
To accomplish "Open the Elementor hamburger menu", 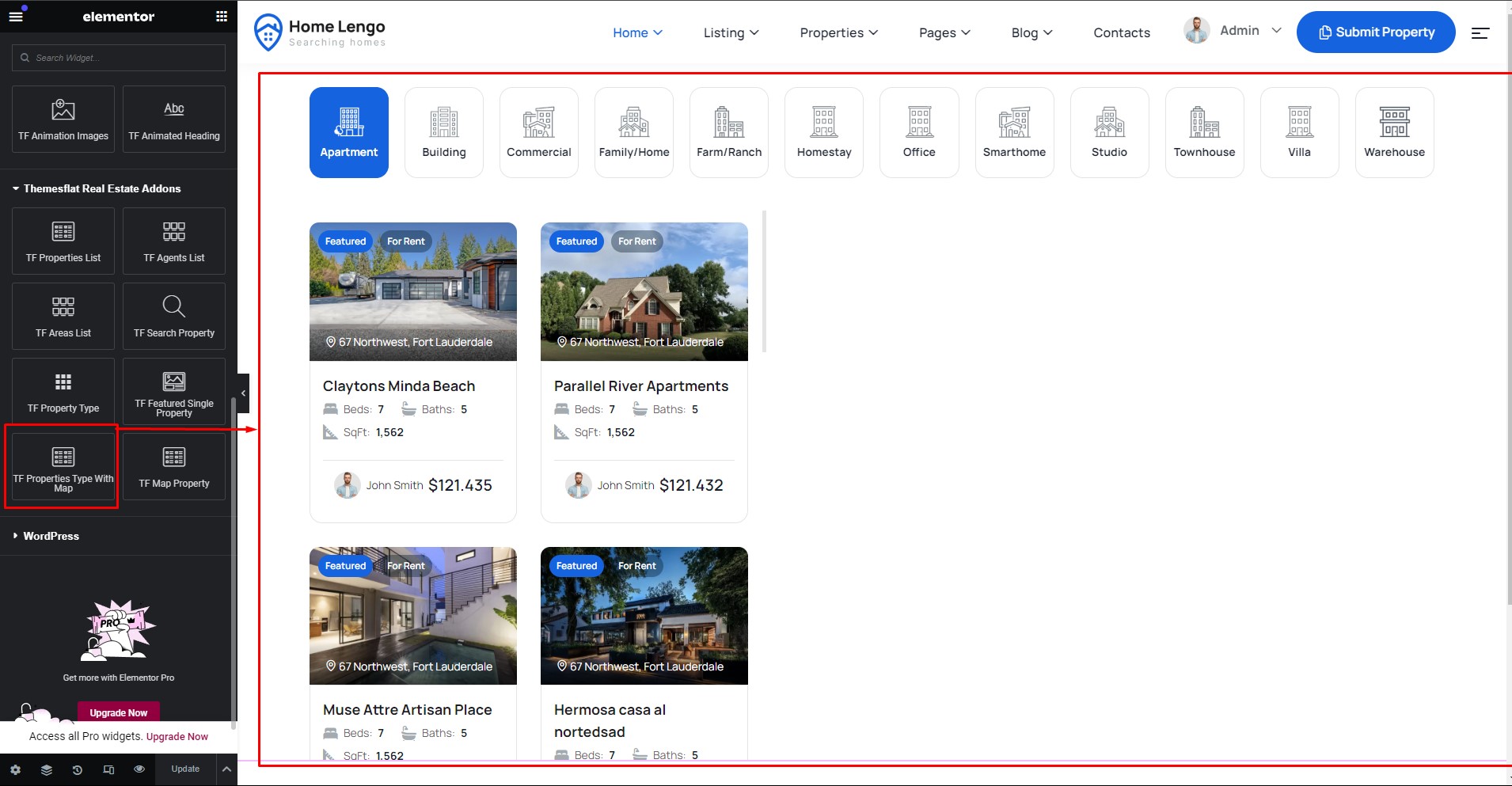I will pos(16,16).
